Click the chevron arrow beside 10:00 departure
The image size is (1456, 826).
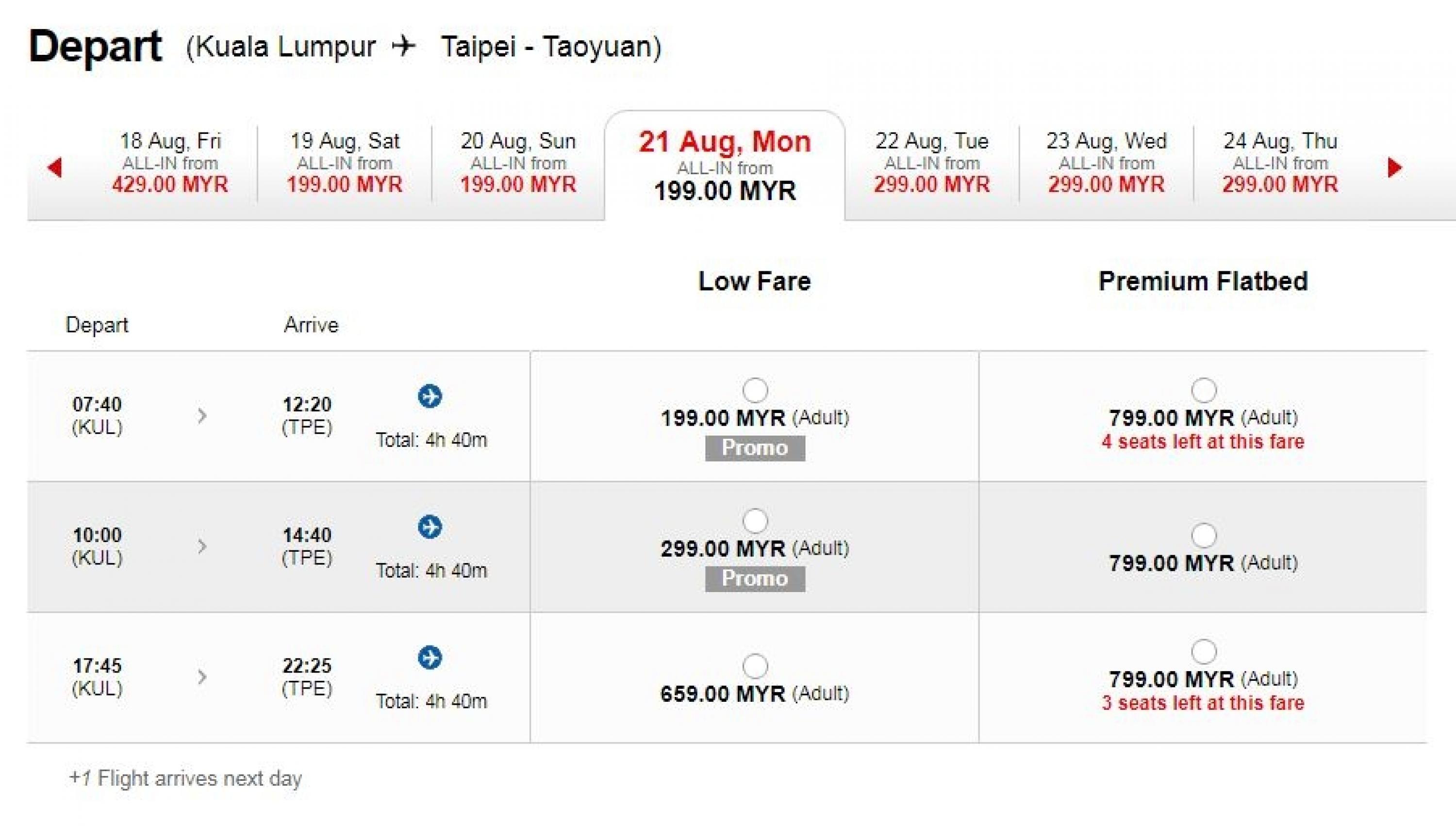click(202, 546)
